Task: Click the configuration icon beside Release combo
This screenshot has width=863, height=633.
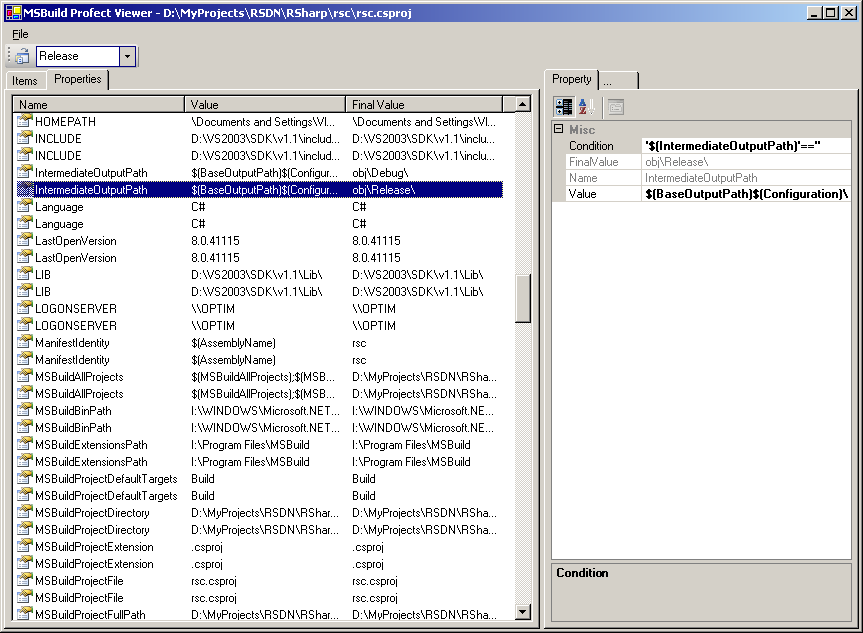Action: coord(22,57)
